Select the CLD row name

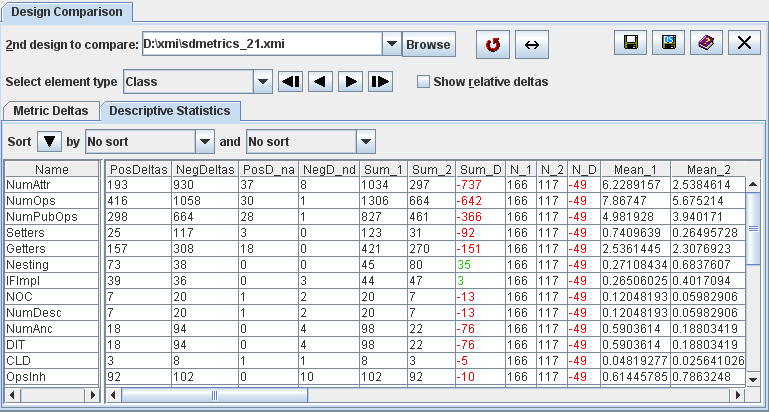click(x=52, y=361)
